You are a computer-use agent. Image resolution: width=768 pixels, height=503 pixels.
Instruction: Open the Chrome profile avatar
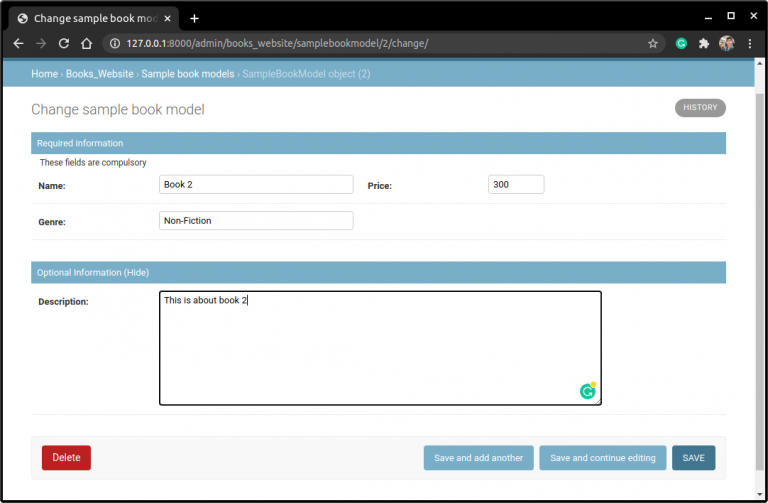click(x=727, y=44)
